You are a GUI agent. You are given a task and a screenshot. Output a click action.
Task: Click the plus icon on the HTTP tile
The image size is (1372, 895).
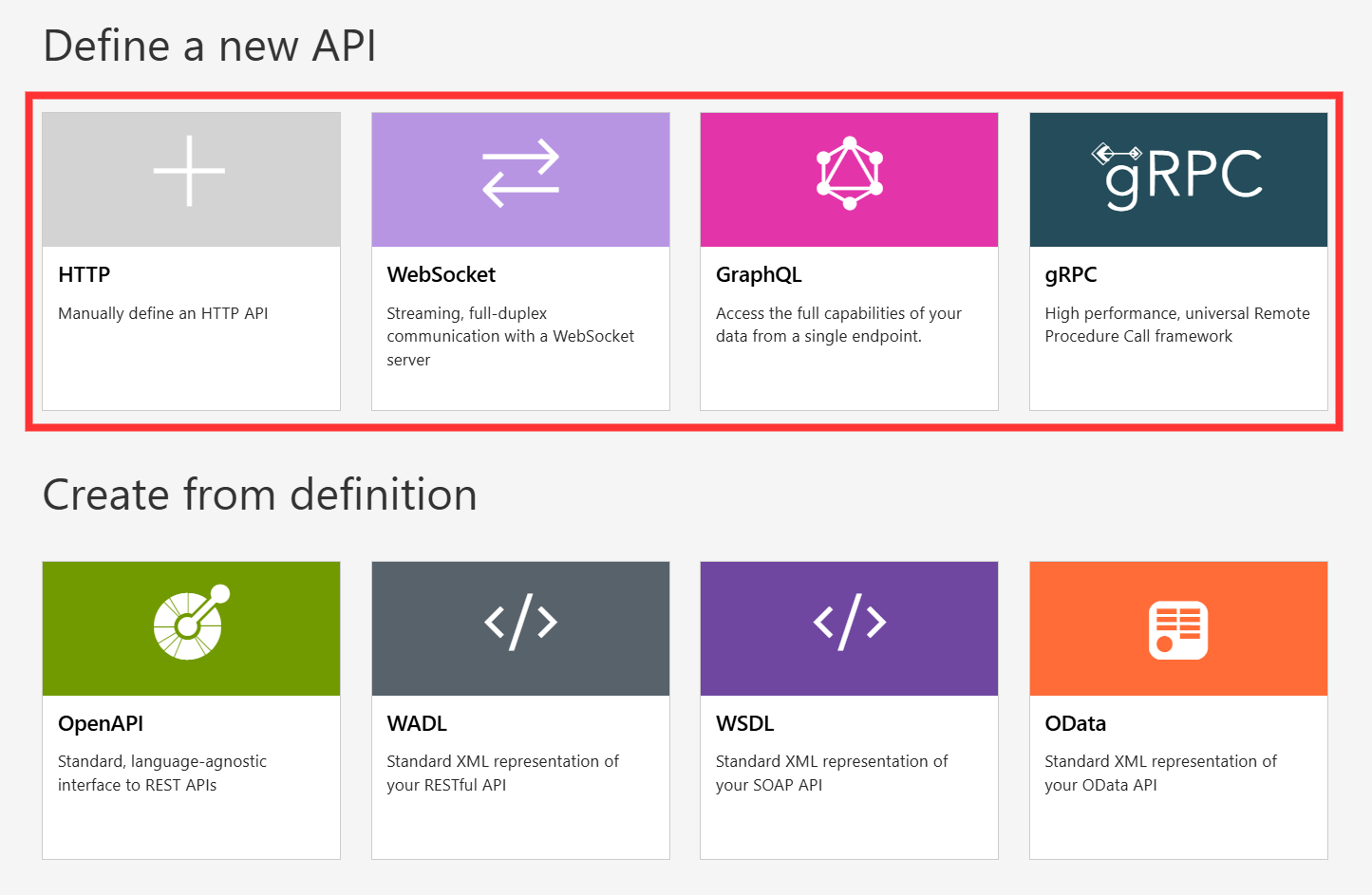(190, 171)
